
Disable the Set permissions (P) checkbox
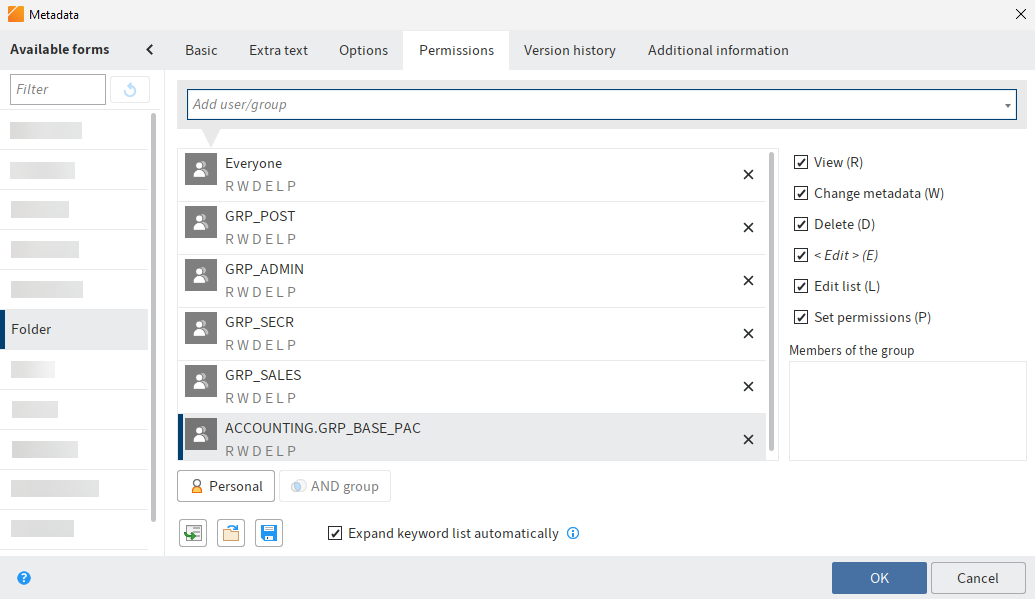click(801, 316)
